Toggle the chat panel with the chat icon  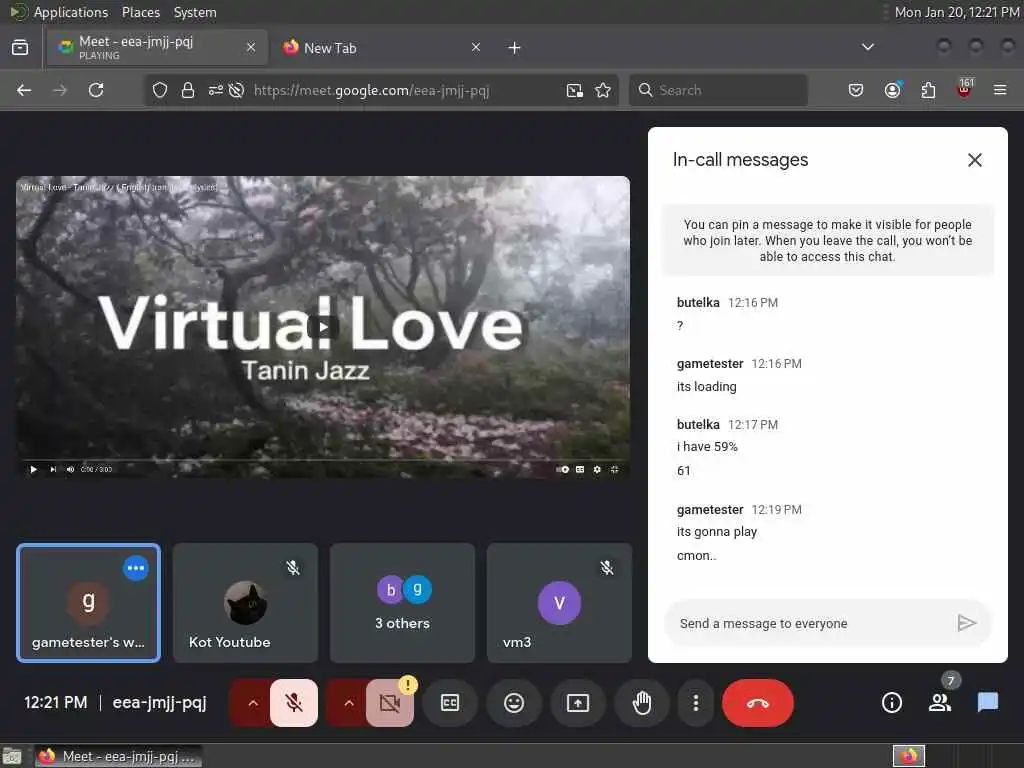[987, 703]
